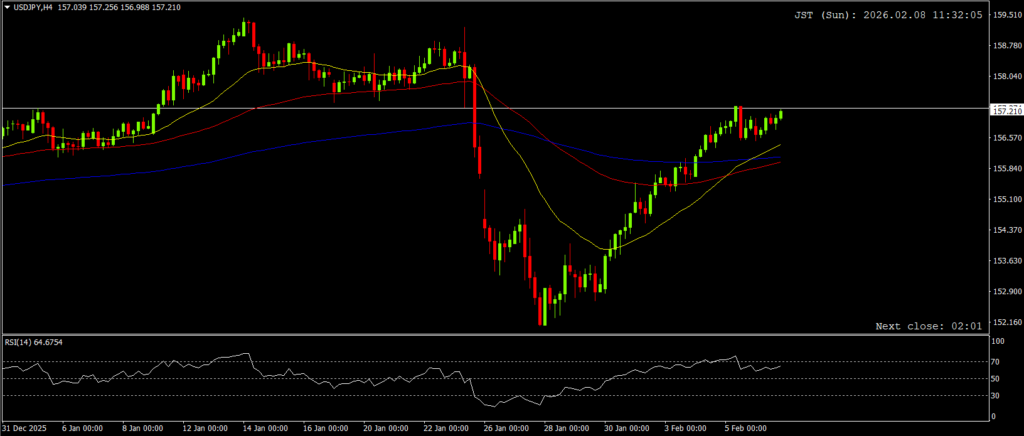
Task: Click the OHLC values in chart header
Action: pyautogui.click(x=119, y=7)
